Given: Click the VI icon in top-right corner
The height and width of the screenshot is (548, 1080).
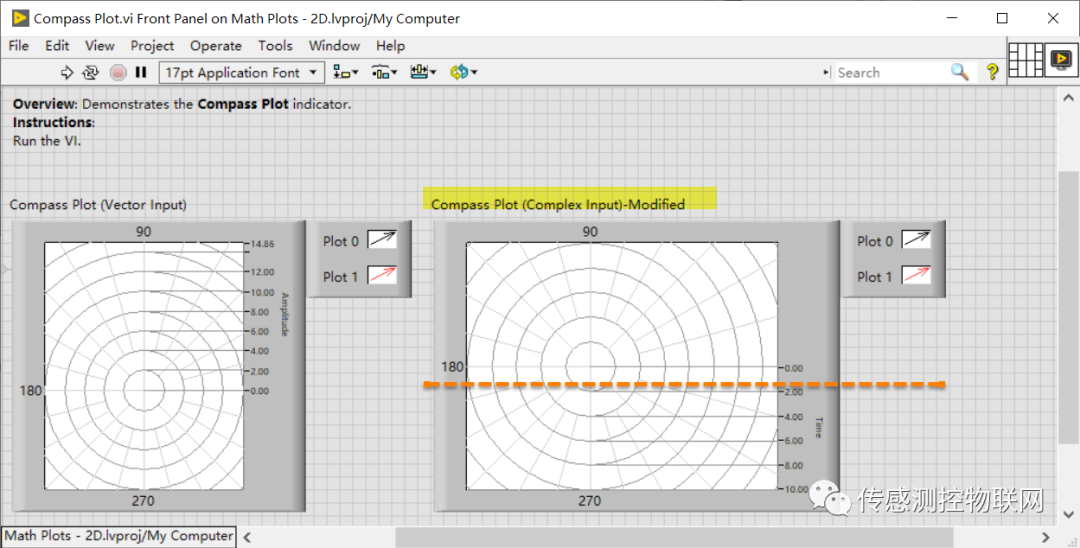Looking at the screenshot, I should (1060, 61).
